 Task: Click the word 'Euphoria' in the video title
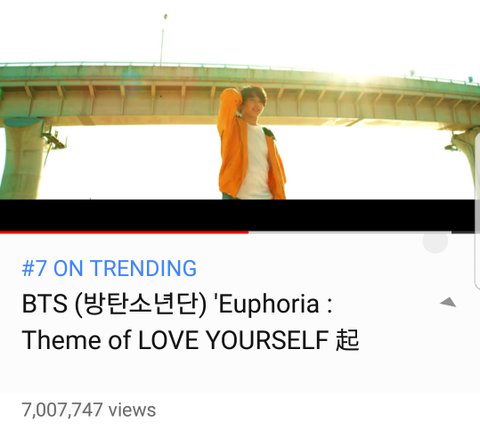coord(269,304)
